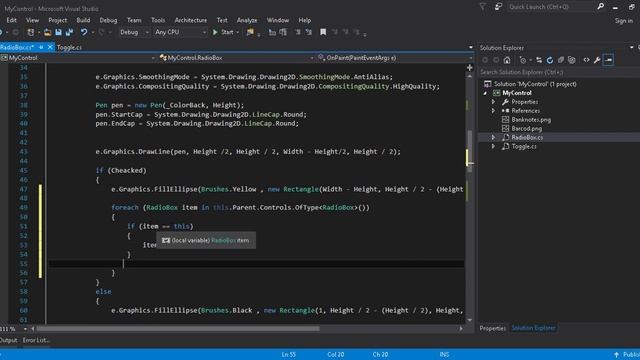Expand the Properties node in Solution Explorer
The image size is (640, 360).
pyautogui.click(x=493, y=102)
